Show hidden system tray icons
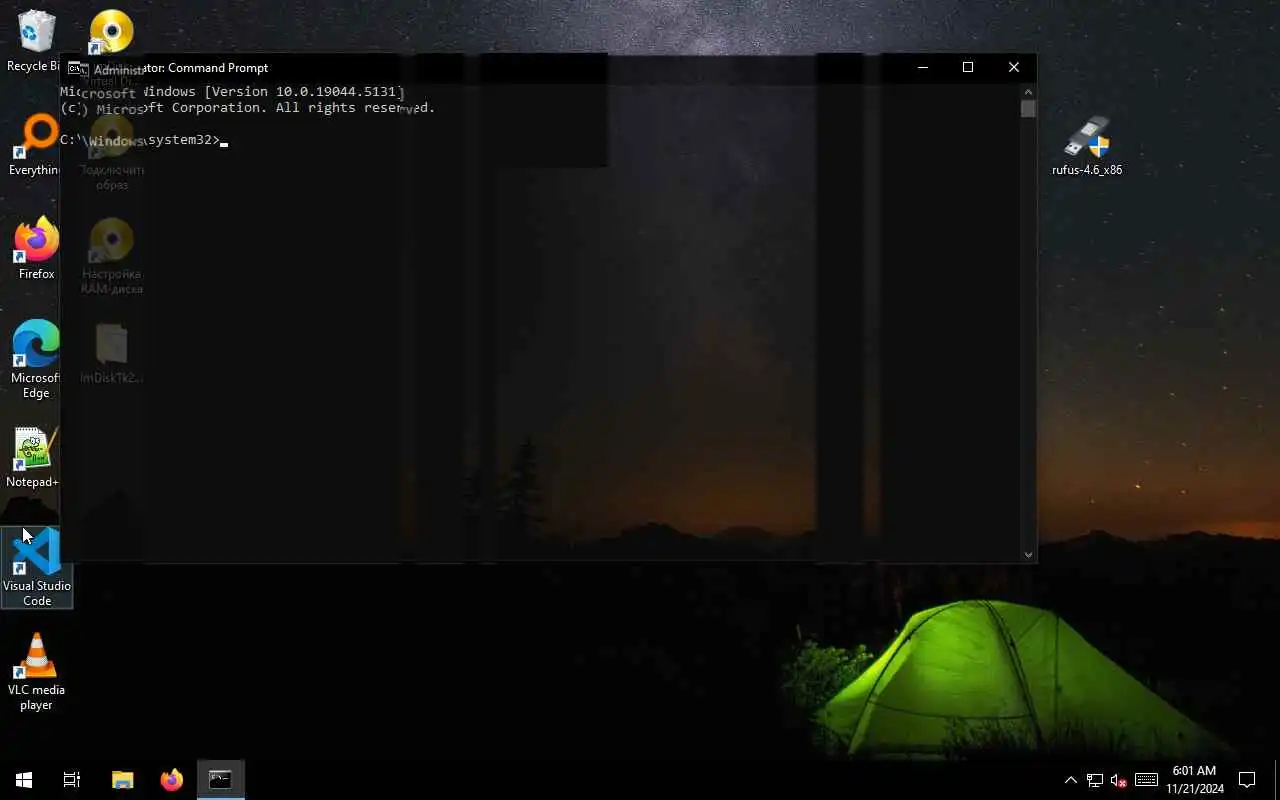 [x=1070, y=780]
